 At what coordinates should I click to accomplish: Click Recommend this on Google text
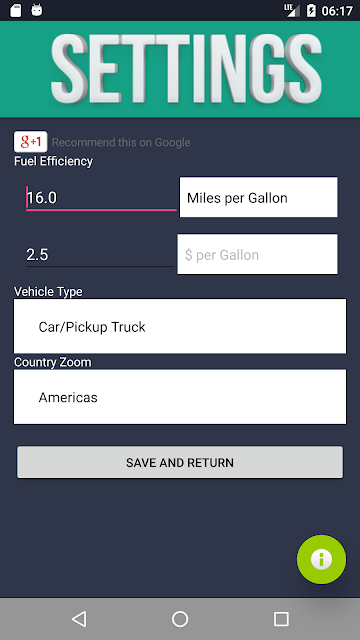pos(121,142)
